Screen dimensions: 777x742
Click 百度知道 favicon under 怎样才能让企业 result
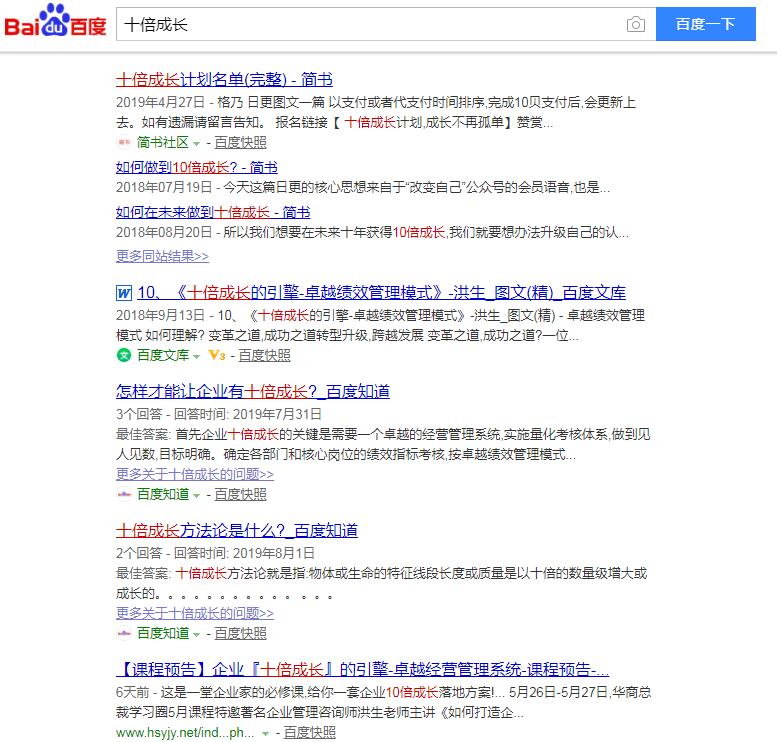click(124, 494)
